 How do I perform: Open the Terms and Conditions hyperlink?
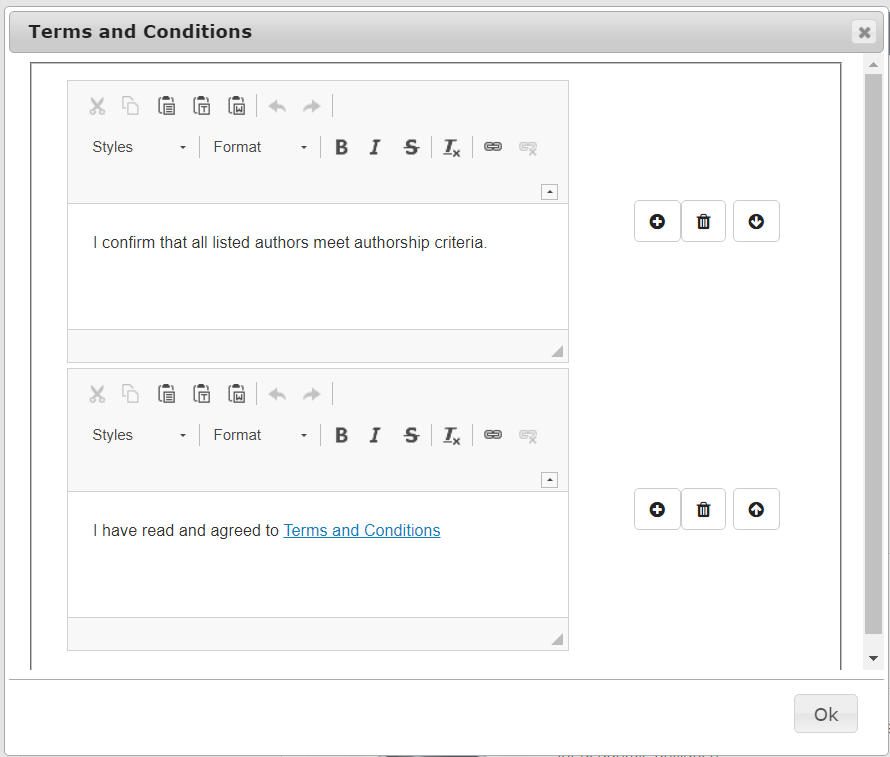pos(361,530)
